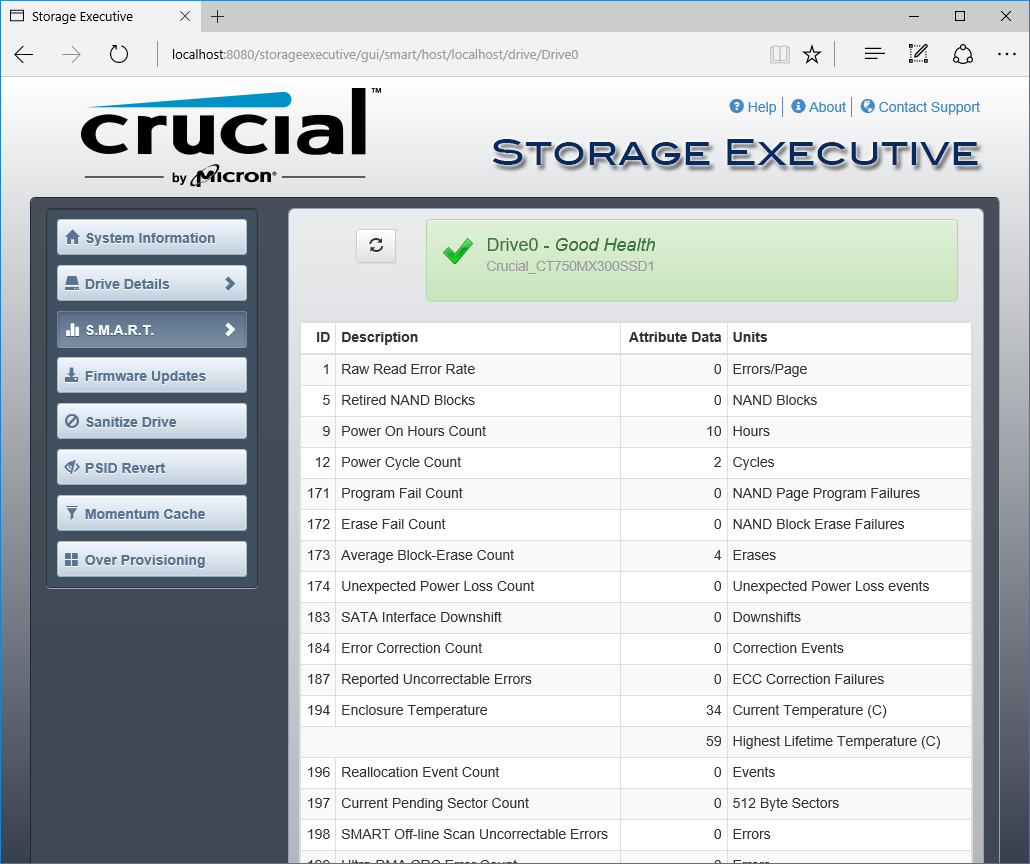Click the About info icon
The image size is (1030, 864).
click(x=798, y=106)
